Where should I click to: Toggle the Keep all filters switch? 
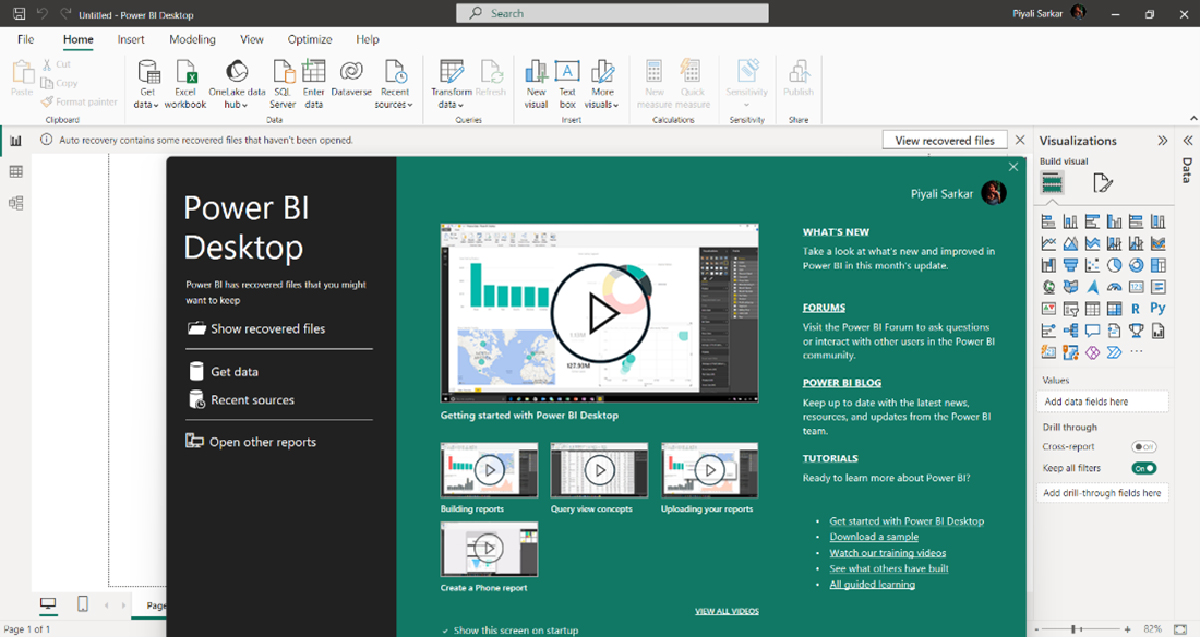1144,468
